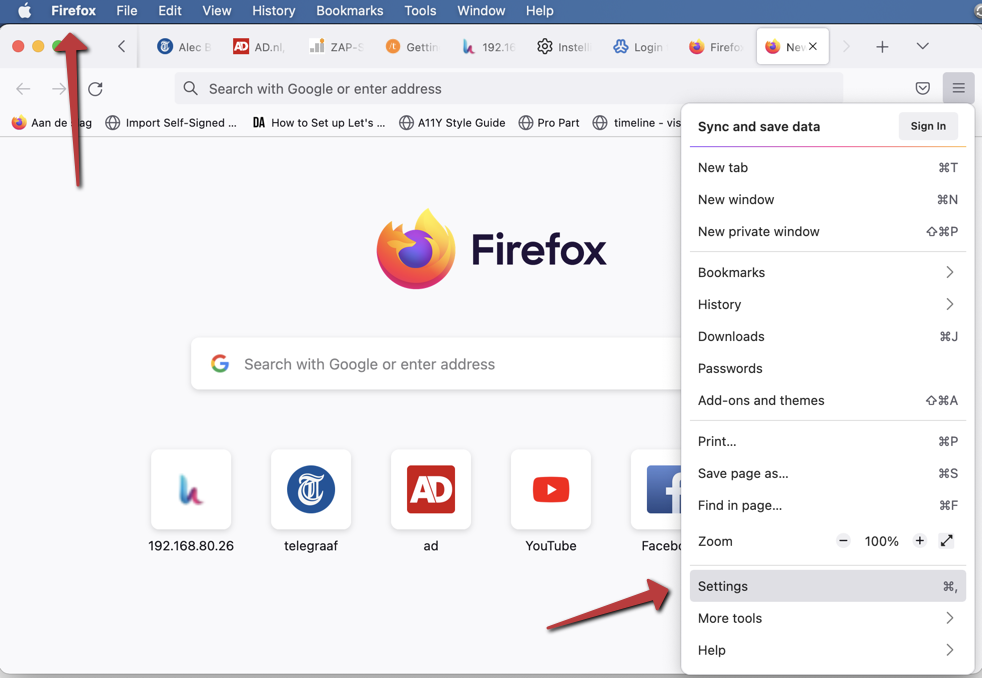Open Settings from the menu

[827, 586]
